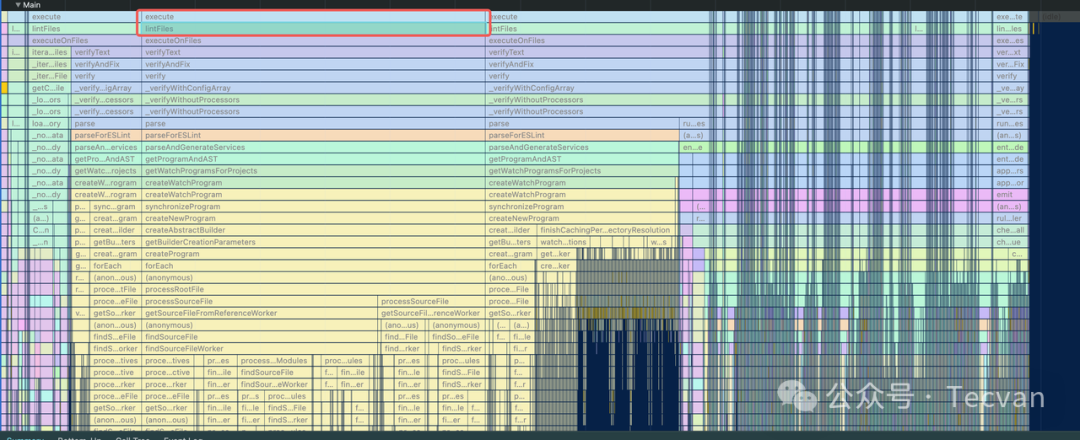The width and height of the screenshot is (1080, 440).
Task: Select the 'ver...Fix' call frame
Action: (x=1011, y=64)
